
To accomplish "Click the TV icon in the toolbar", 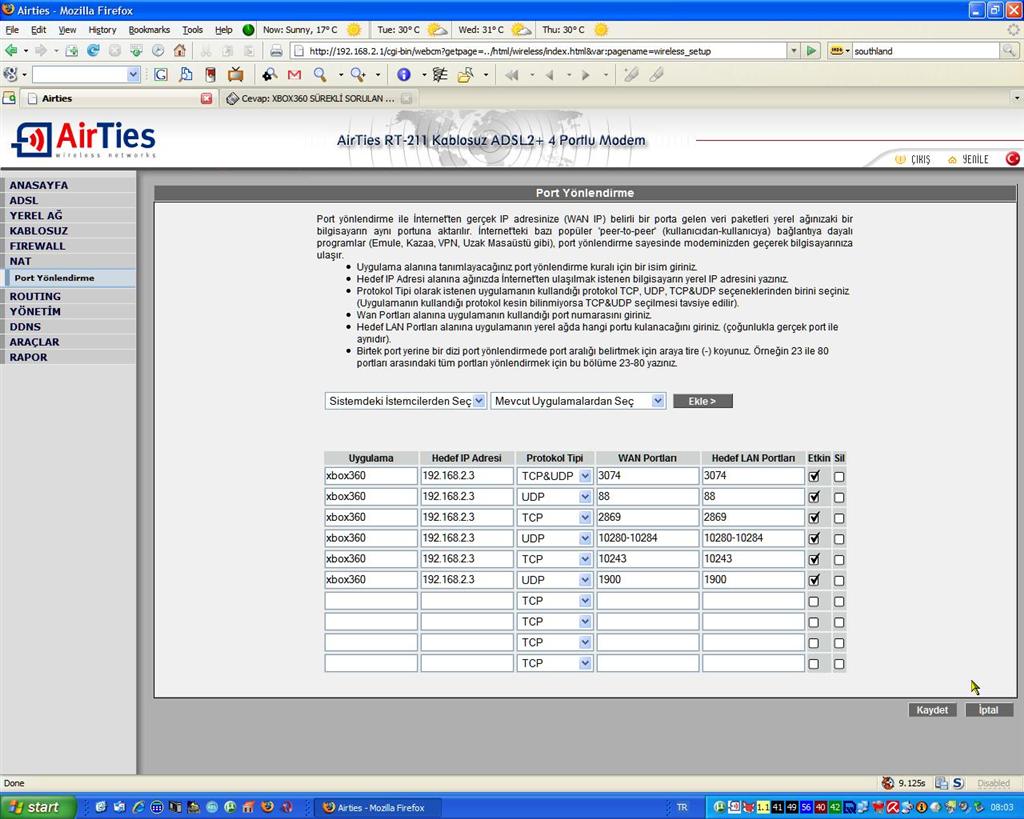I will click(x=236, y=75).
